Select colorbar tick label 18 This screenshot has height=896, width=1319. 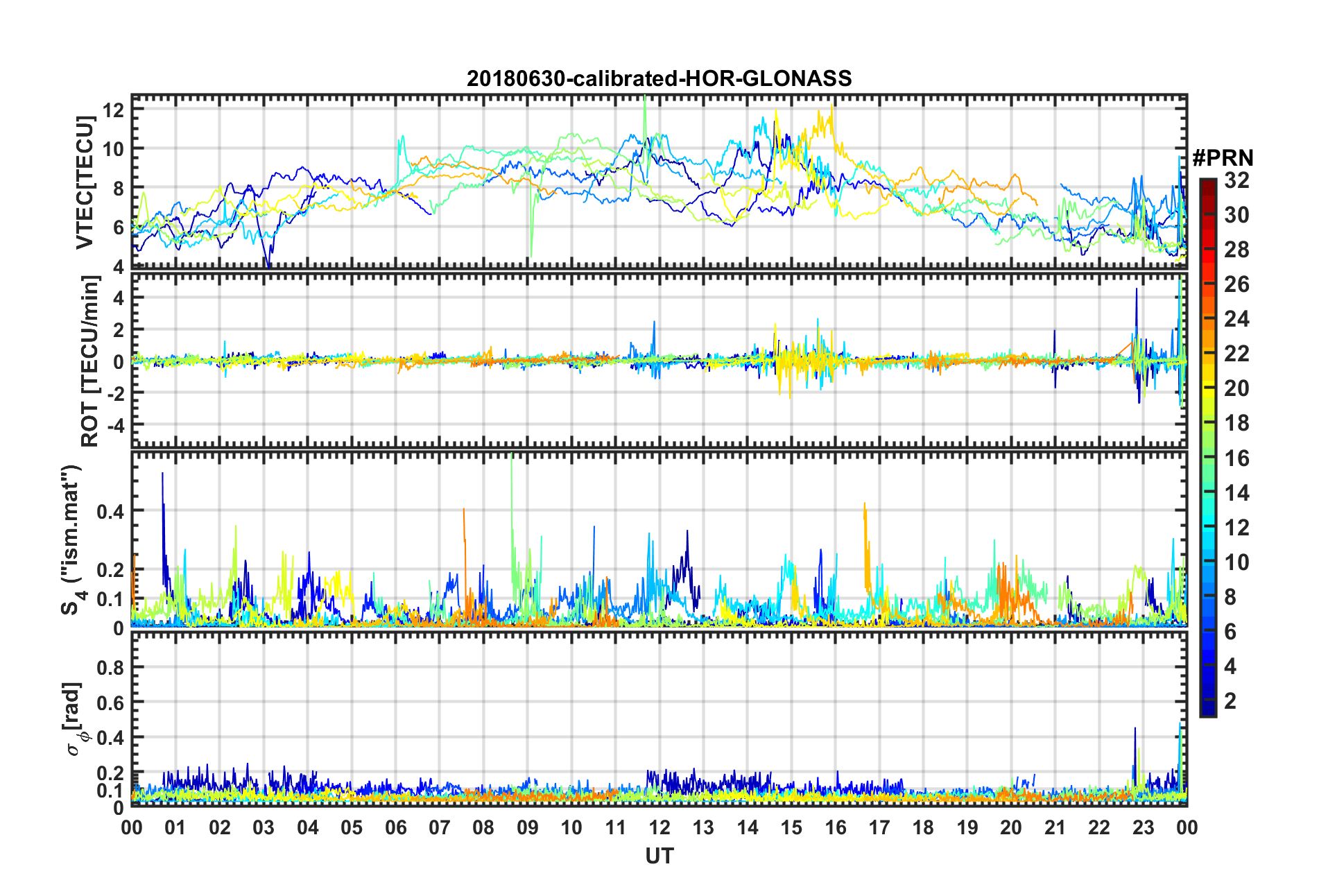pyautogui.click(x=1236, y=423)
